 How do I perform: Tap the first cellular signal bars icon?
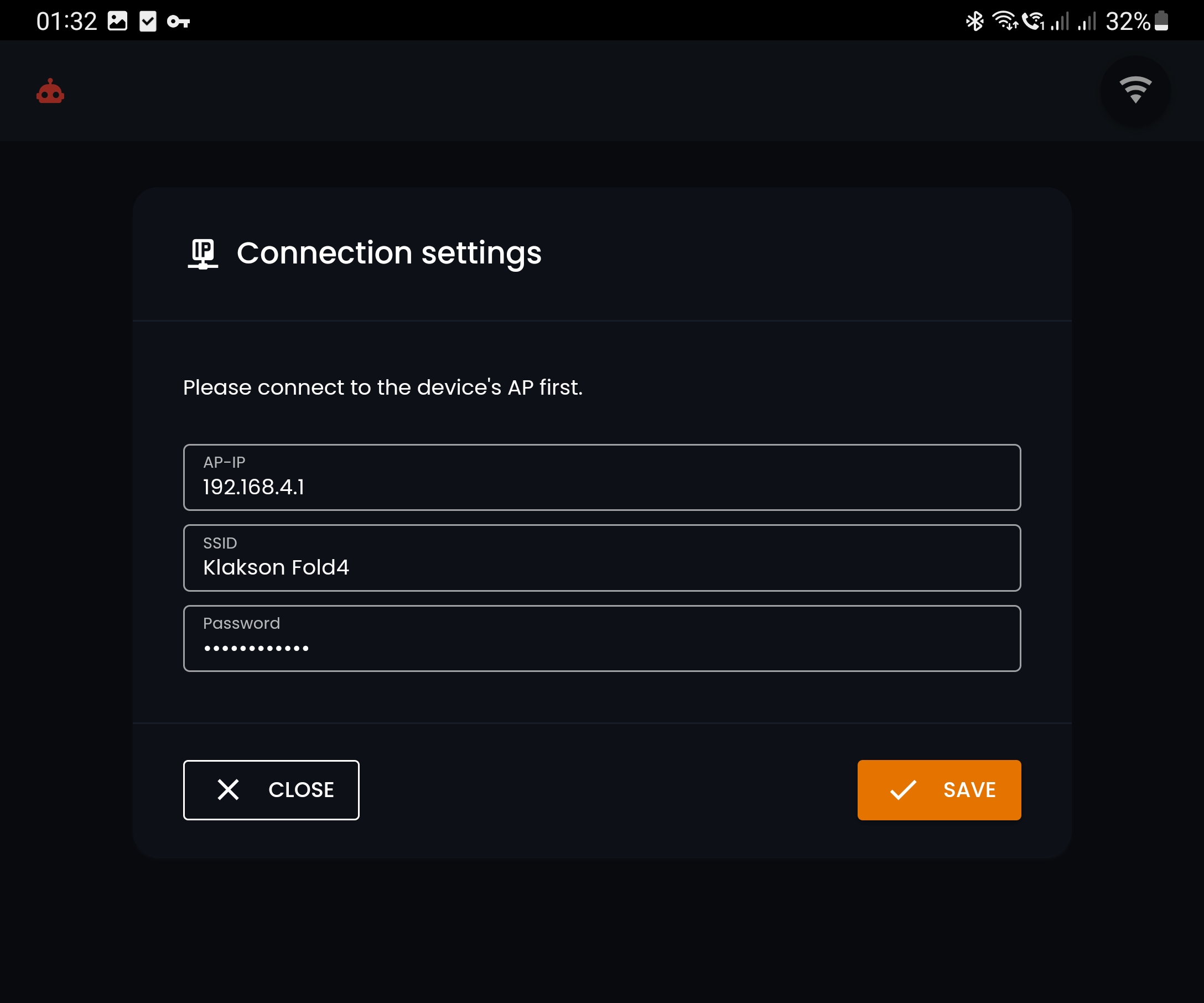coord(1060,21)
